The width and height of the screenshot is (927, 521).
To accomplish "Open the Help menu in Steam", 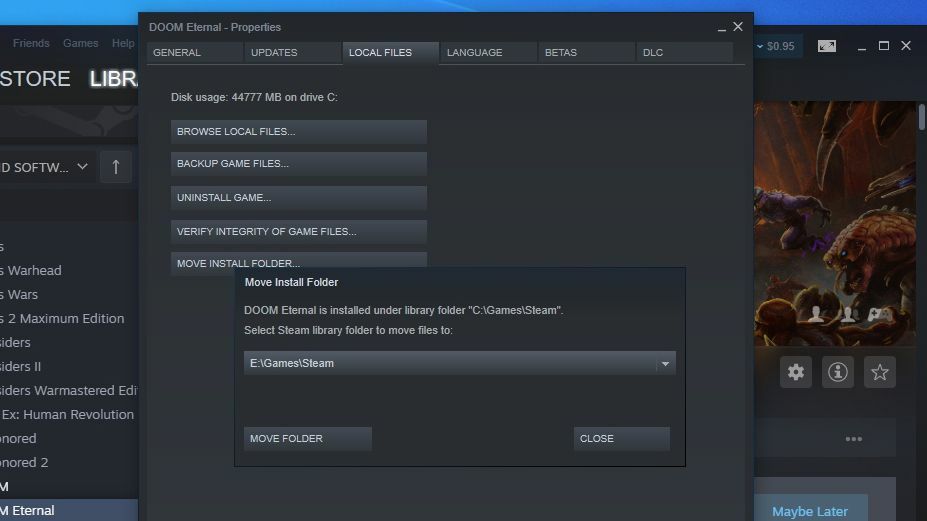I will (x=123, y=43).
